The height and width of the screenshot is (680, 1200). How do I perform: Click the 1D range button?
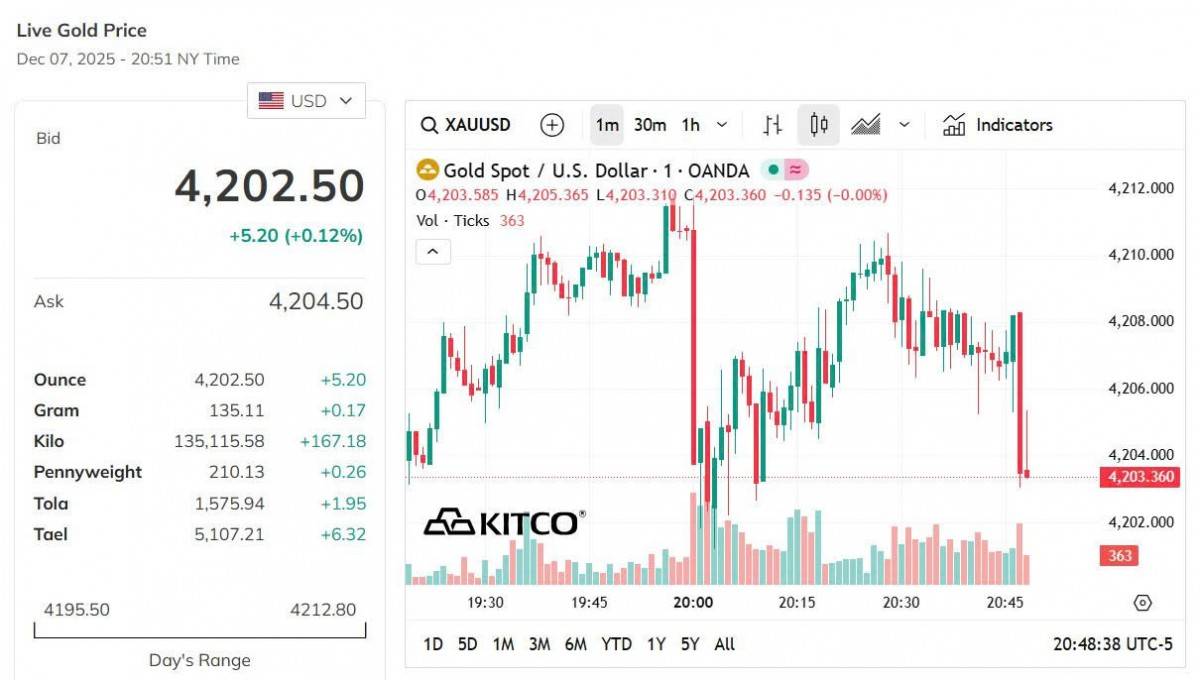tap(433, 645)
